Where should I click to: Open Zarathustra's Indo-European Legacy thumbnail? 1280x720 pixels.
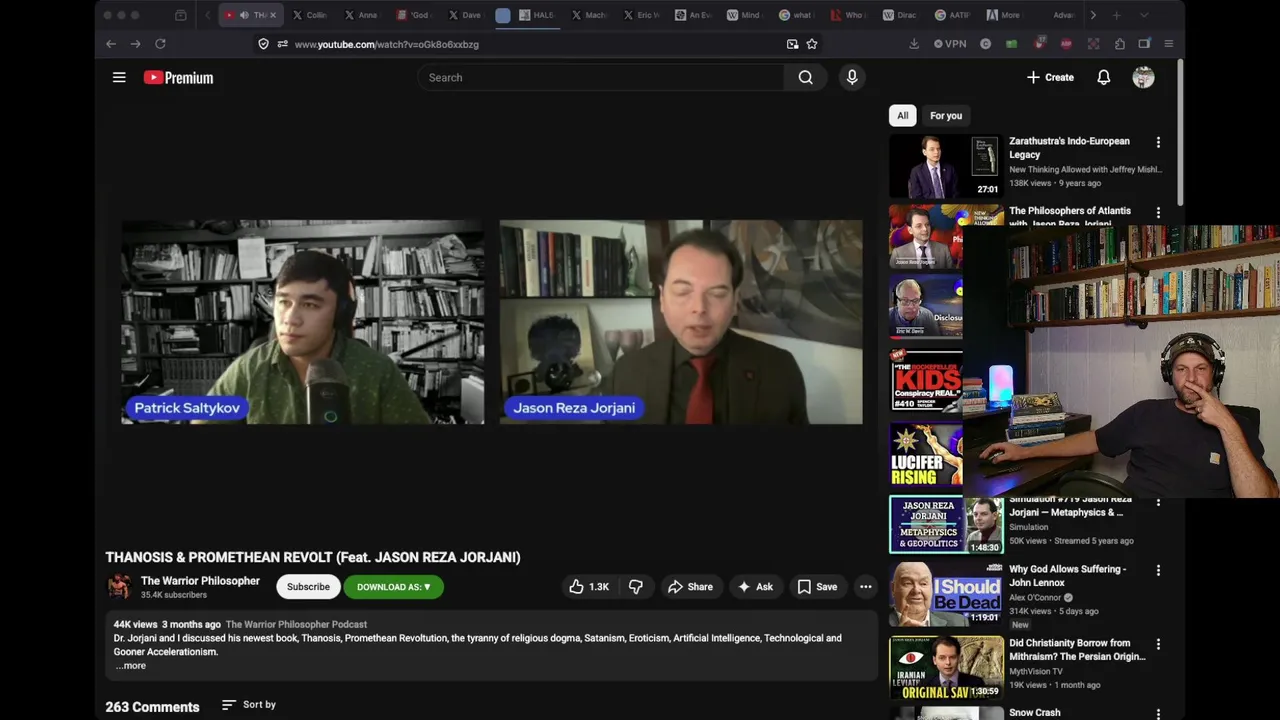(946, 166)
